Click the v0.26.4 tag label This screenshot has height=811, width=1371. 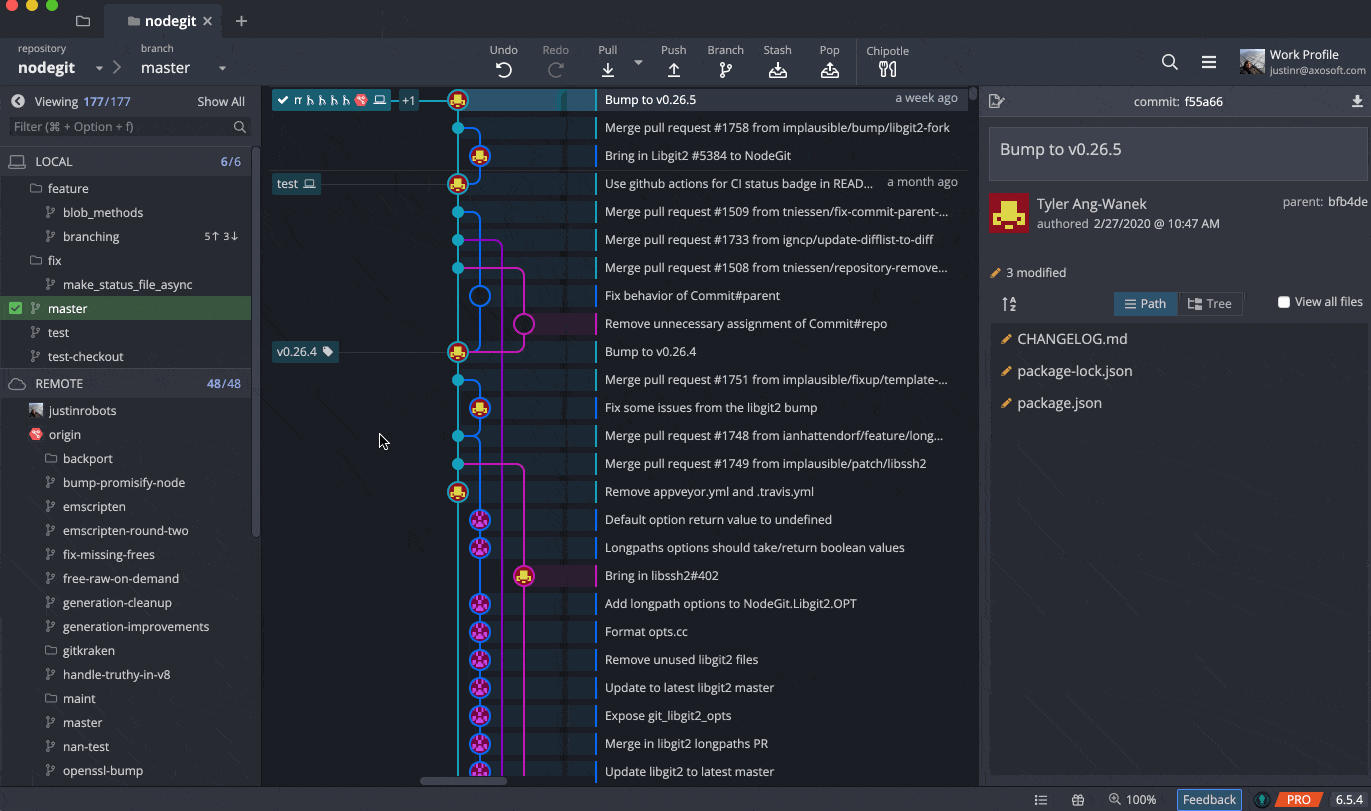tap(305, 352)
